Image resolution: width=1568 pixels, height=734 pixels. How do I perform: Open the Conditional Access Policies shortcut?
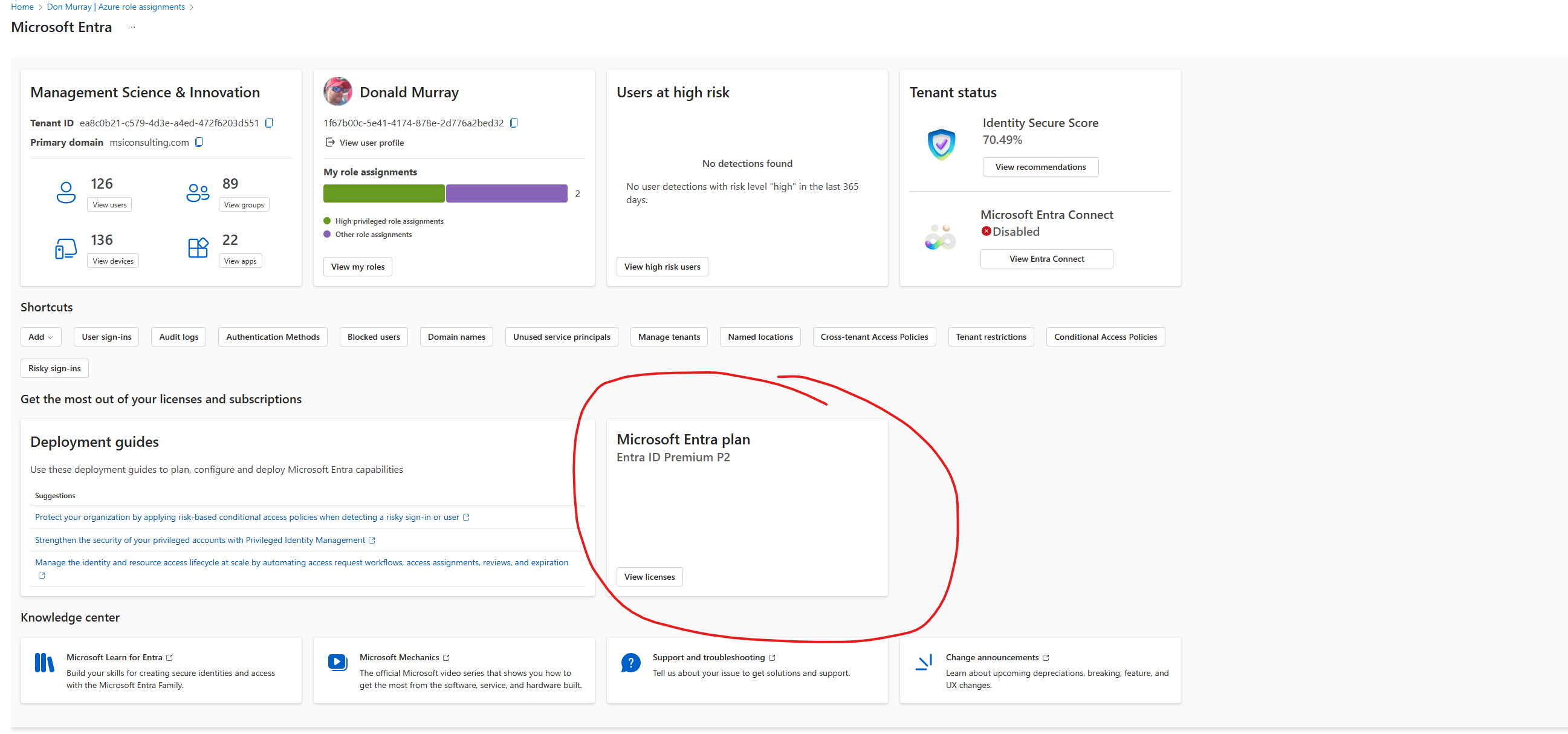pos(1106,337)
